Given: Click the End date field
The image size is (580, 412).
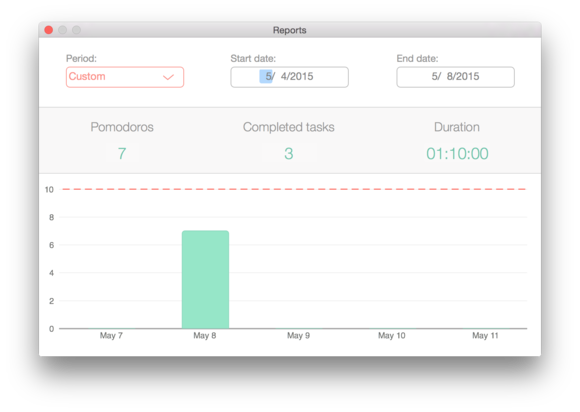Looking at the screenshot, I should [x=455, y=77].
